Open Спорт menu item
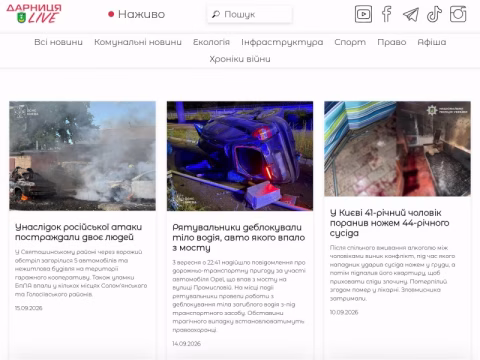 pos(350,42)
